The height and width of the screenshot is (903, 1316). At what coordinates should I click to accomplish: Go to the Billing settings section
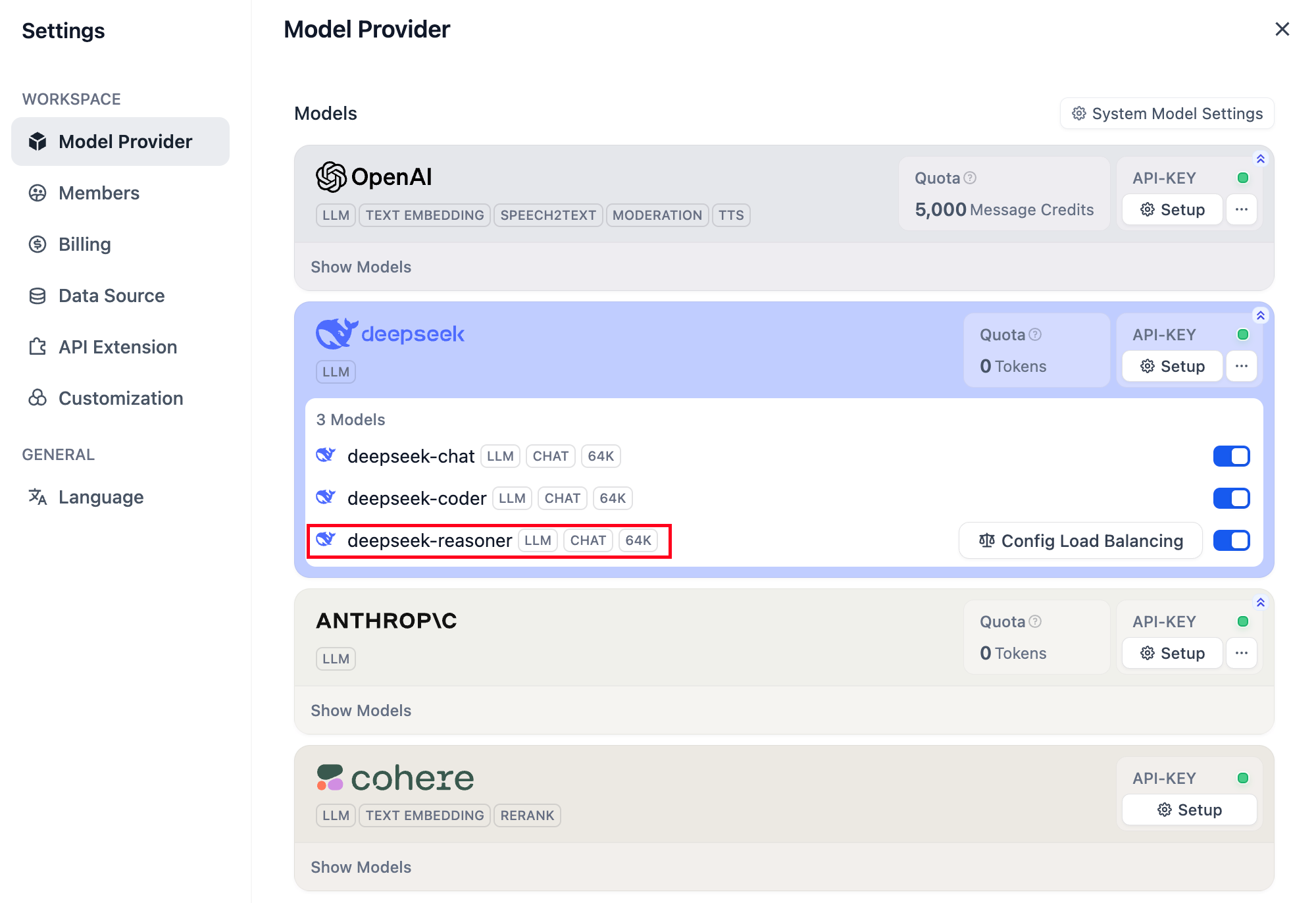(x=84, y=244)
